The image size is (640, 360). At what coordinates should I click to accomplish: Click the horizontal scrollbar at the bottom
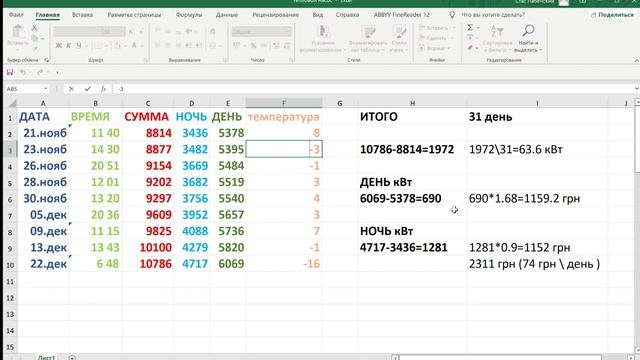tap(500, 358)
